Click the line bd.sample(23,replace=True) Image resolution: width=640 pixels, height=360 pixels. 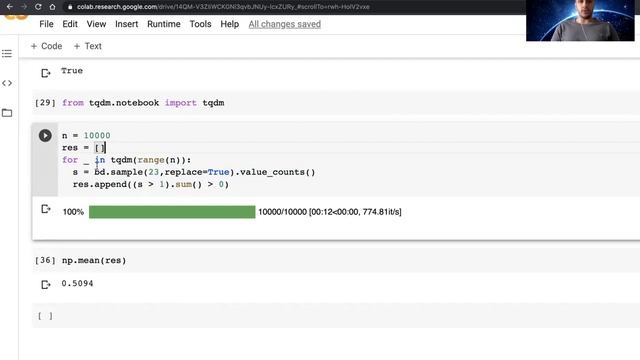point(194,172)
